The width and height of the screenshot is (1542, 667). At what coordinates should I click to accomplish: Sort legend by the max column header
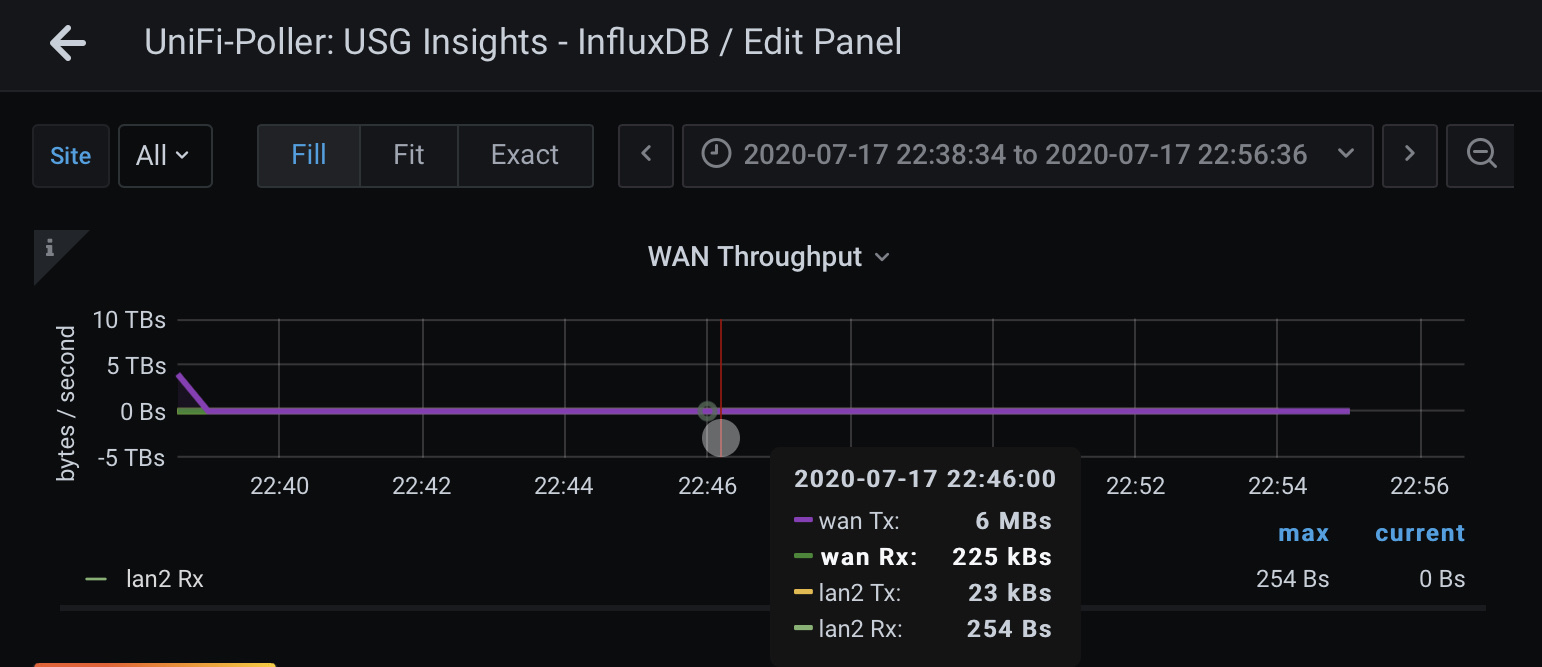click(x=1303, y=533)
